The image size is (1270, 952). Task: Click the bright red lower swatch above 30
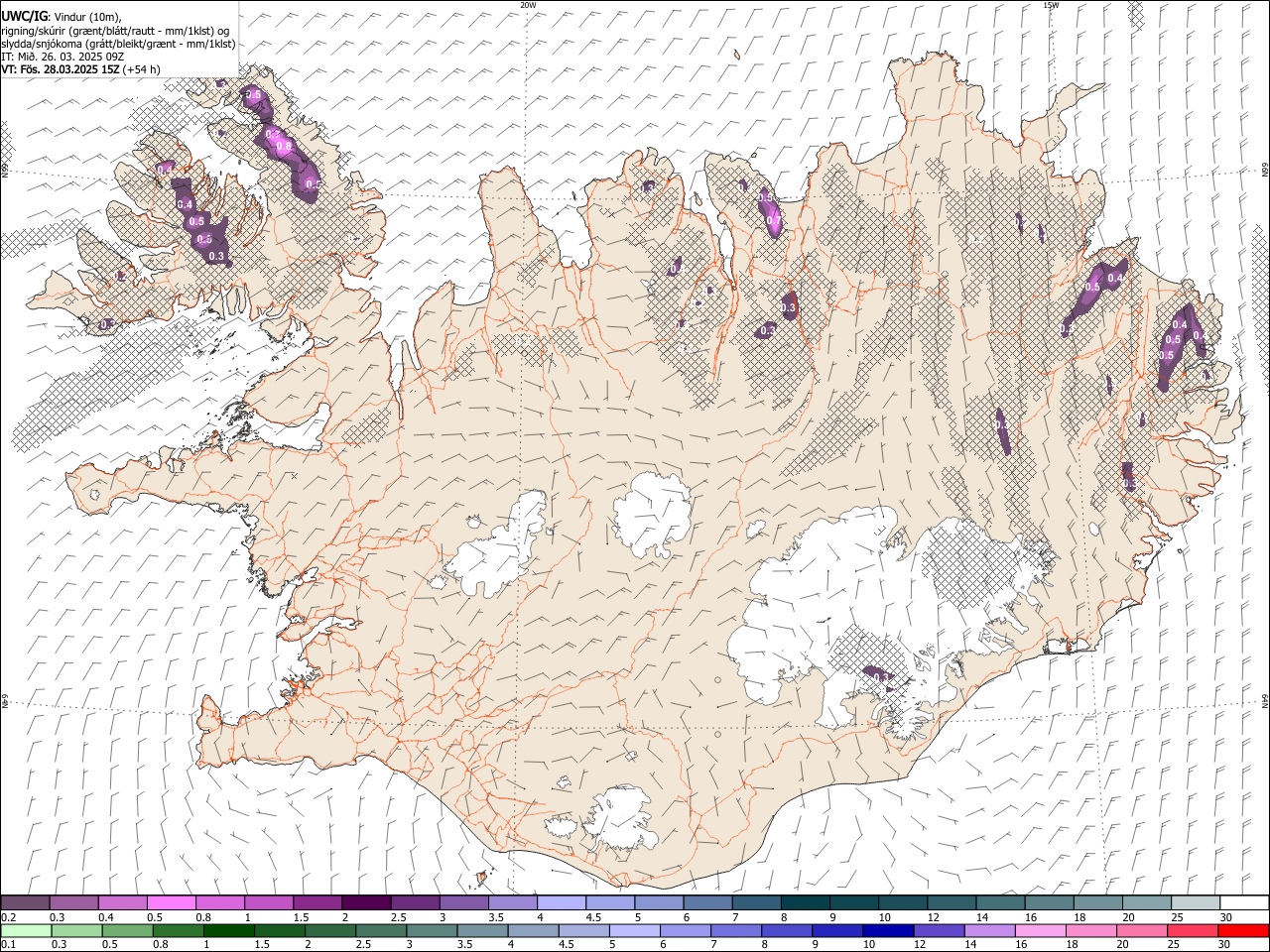1242,930
